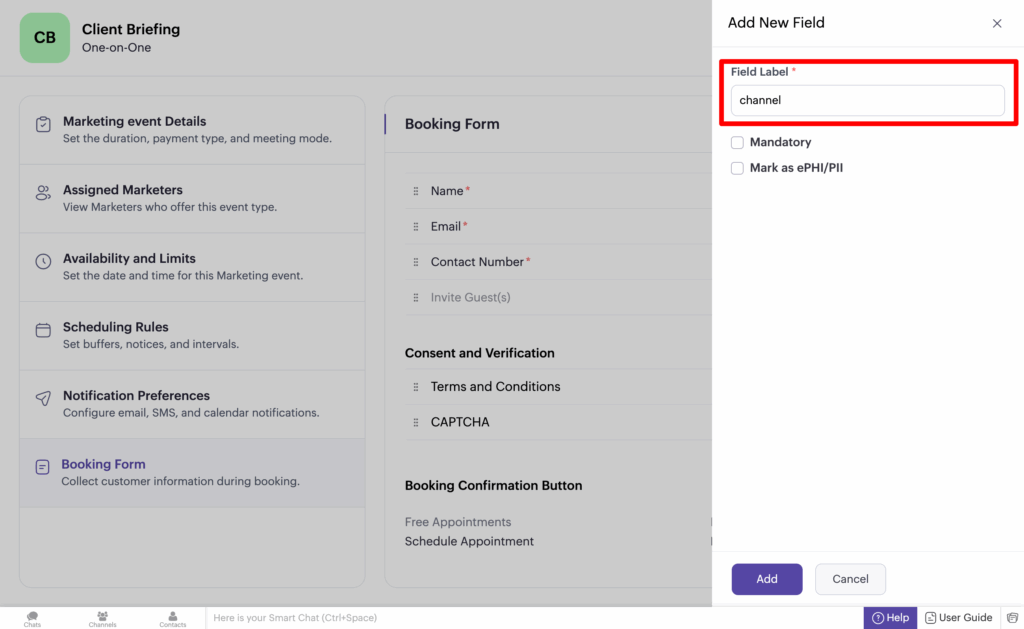Image resolution: width=1024 pixels, height=629 pixels.
Task: Enable the Mandatory checkbox
Action: (738, 143)
